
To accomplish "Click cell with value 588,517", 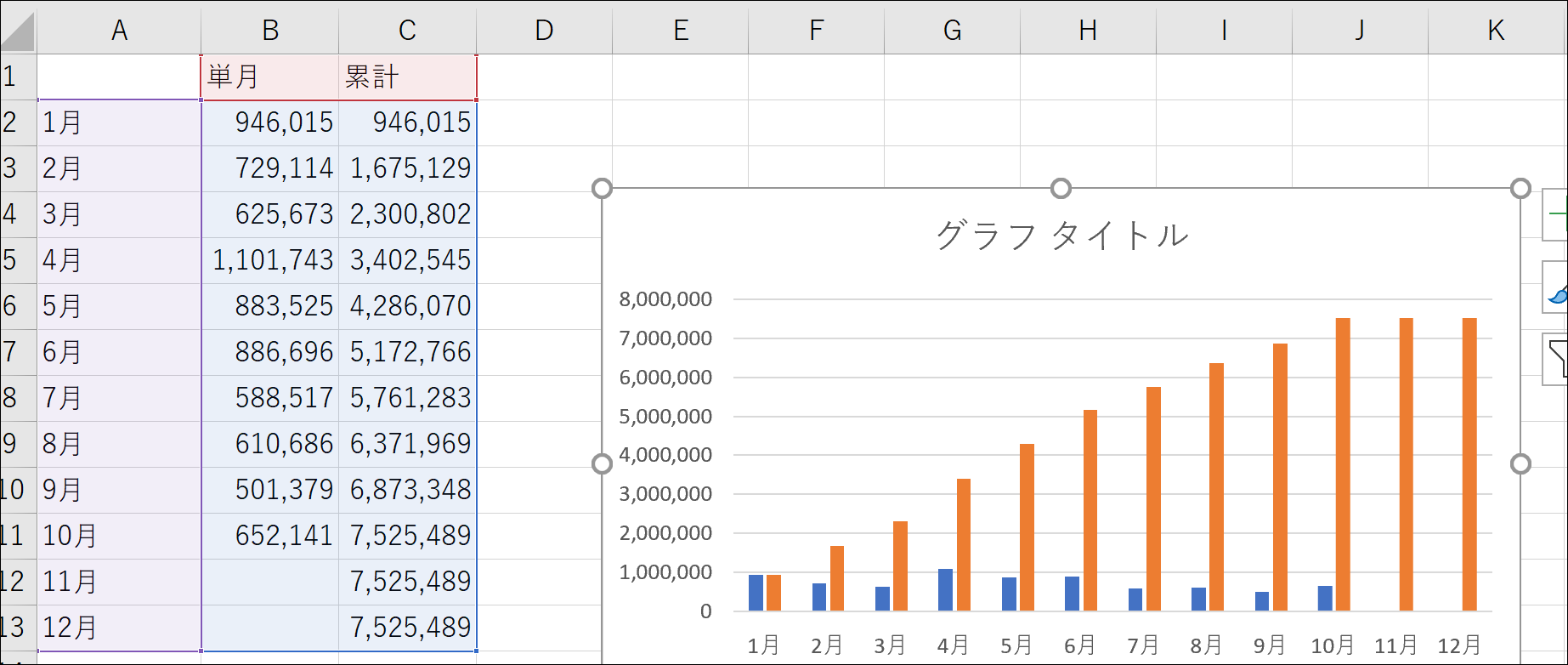I will click(x=270, y=398).
